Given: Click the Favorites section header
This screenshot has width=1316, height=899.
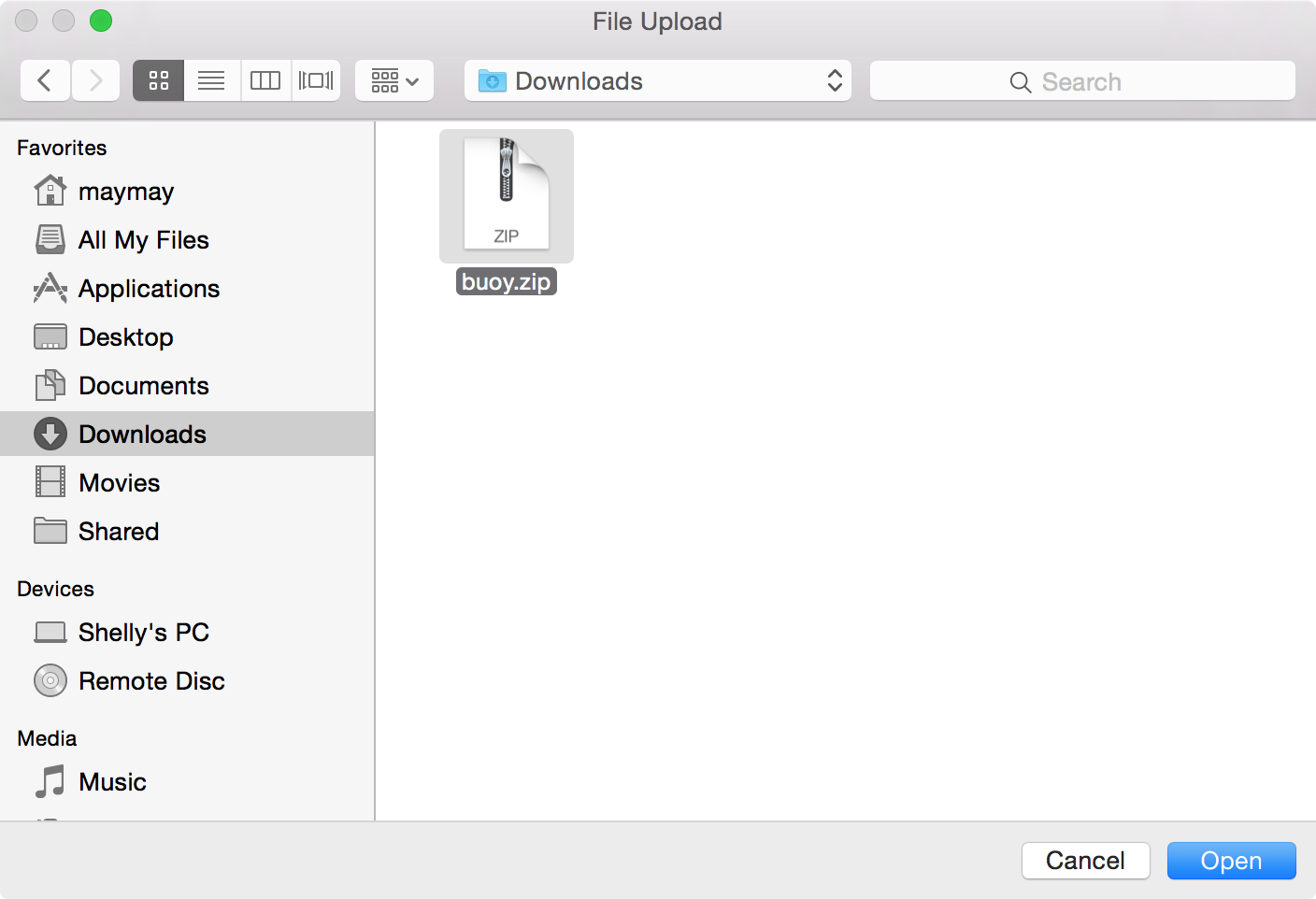Looking at the screenshot, I should [x=62, y=148].
